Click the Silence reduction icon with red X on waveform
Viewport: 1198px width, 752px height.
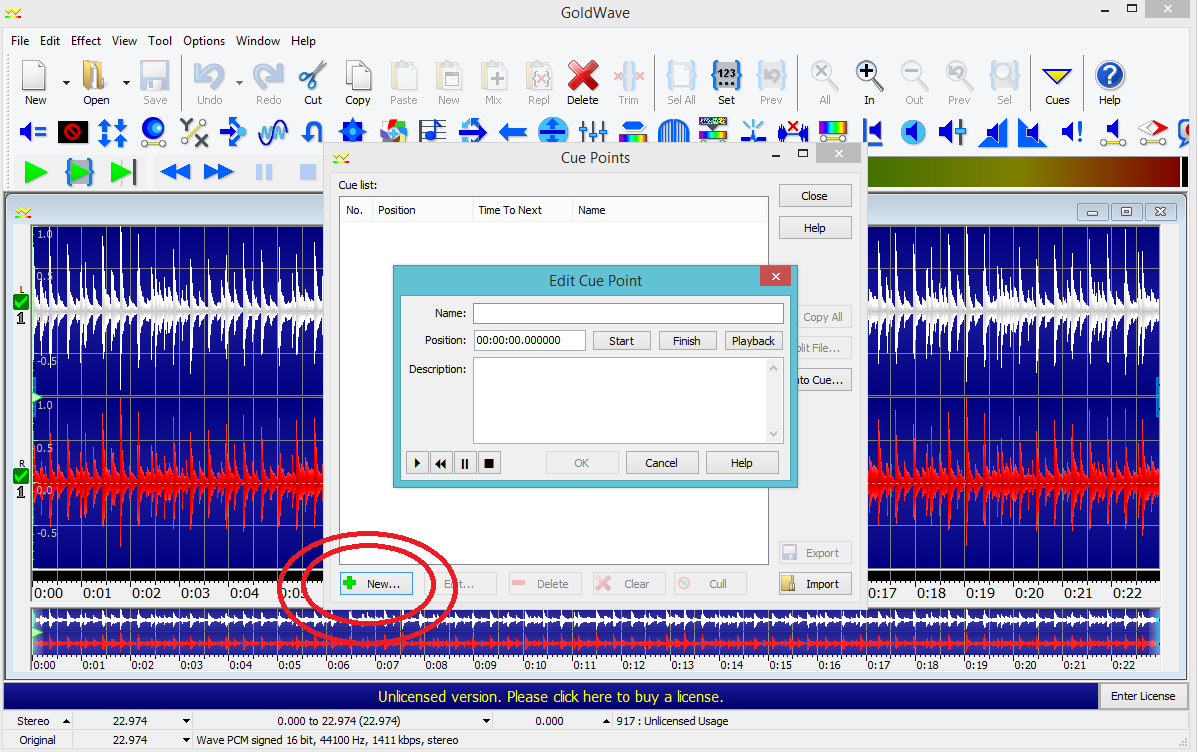[793, 132]
